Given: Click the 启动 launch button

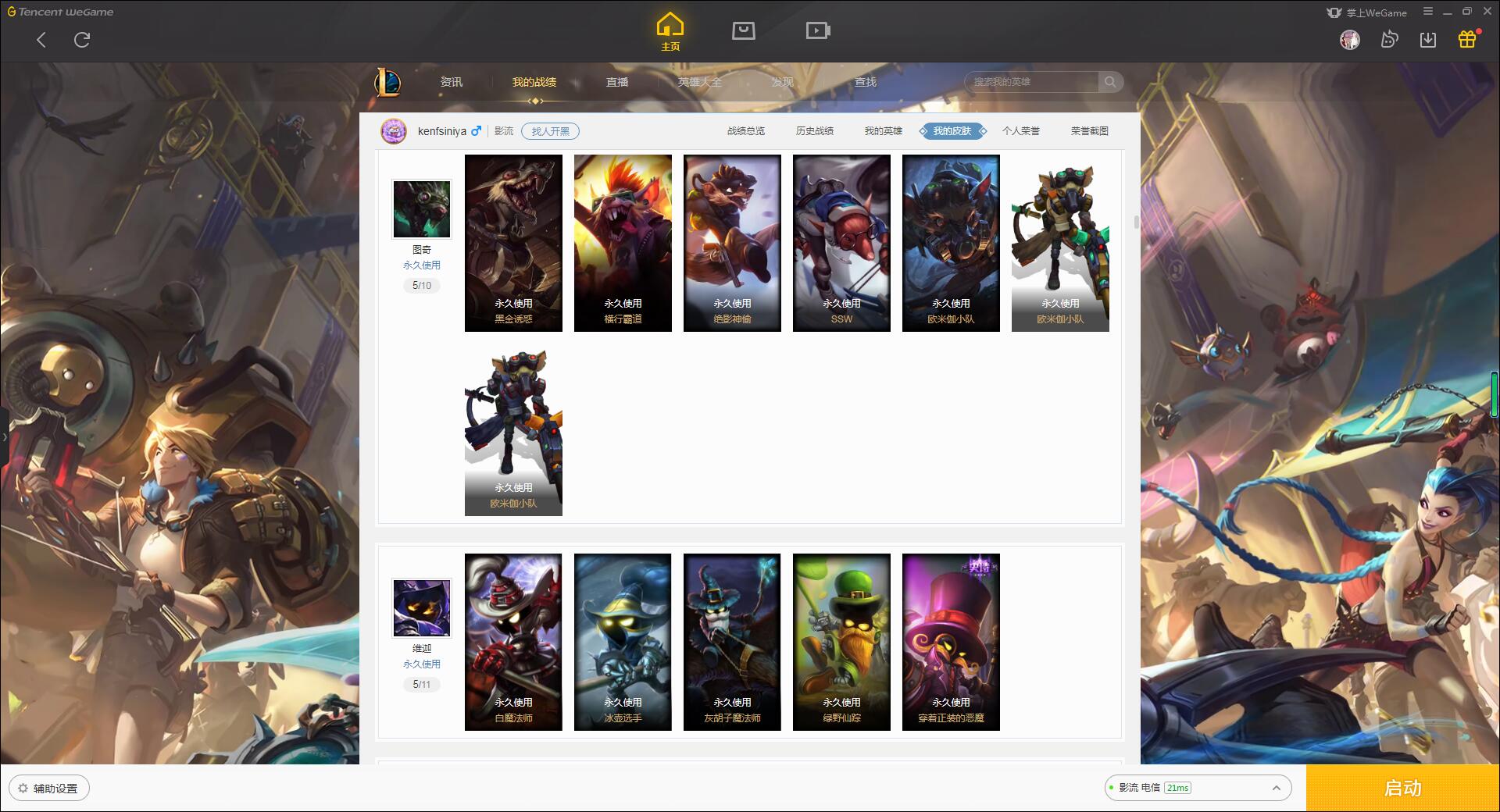Looking at the screenshot, I should point(1403,788).
